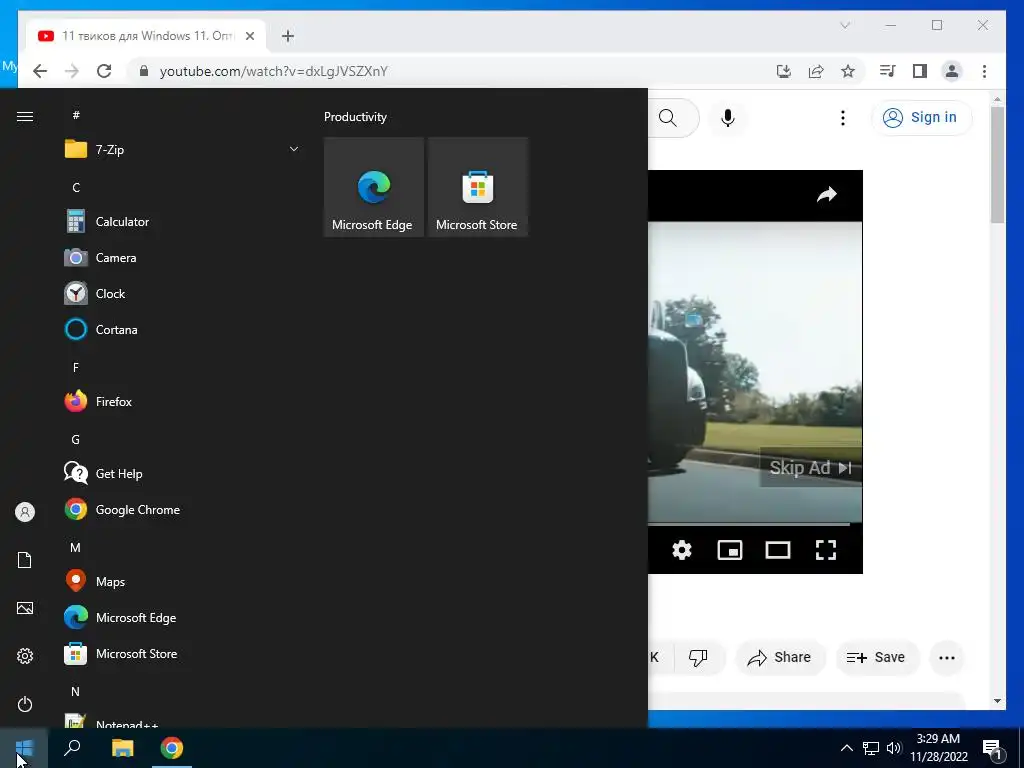Open the Chrome profile avatar
Image resolution: width=1024 pixels, height=768 pixels.
click(x=952, y=71)
